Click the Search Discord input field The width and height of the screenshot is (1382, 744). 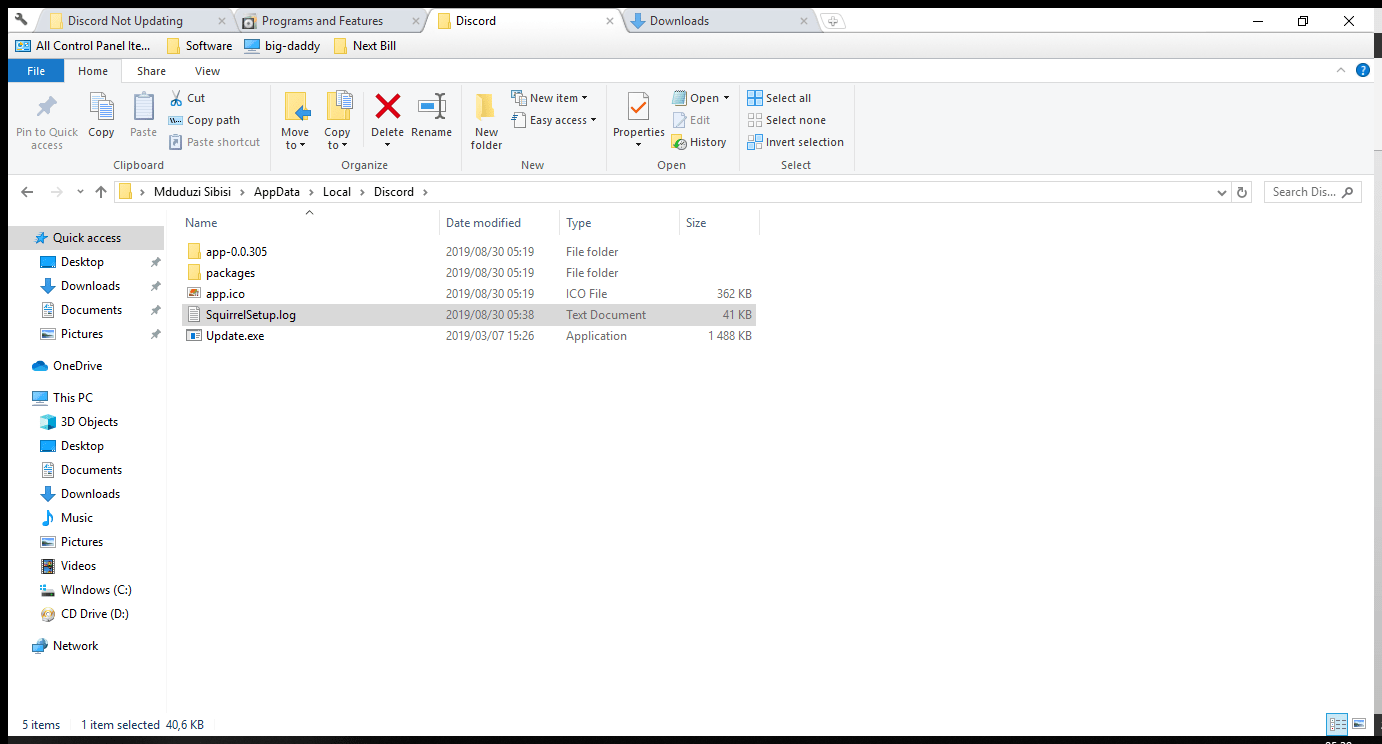(x=1304, y=192)
